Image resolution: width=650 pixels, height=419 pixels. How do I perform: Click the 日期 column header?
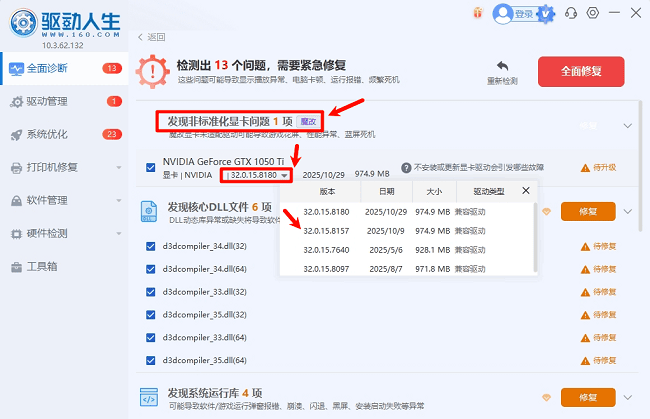point(387,191)
